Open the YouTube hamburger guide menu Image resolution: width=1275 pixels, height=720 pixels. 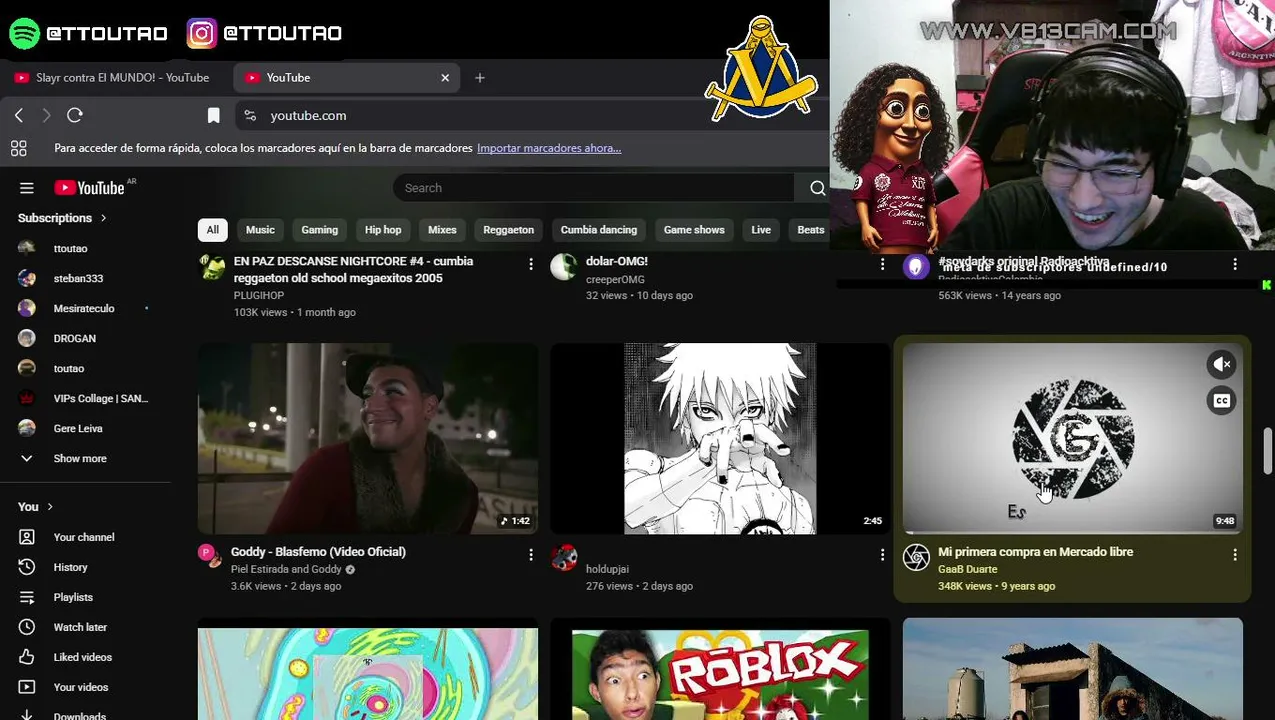27,188
